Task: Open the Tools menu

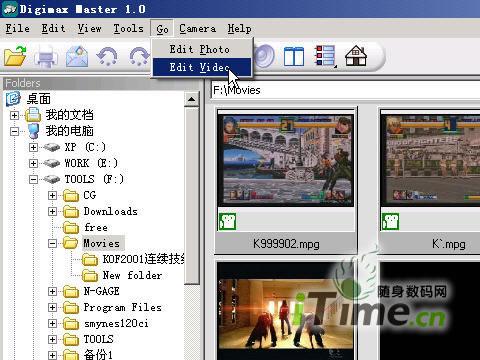Action: [128, 29]
